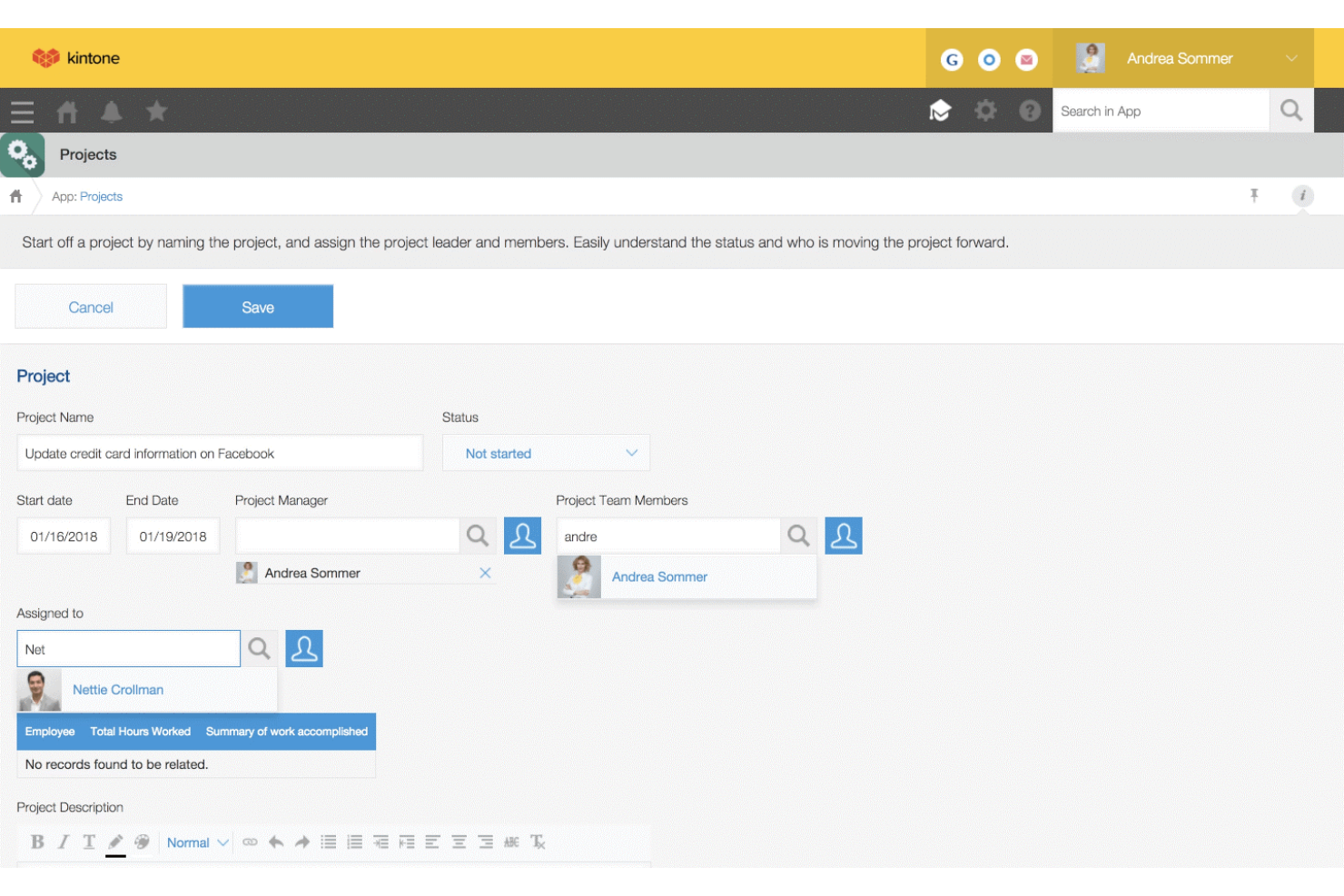Open favorites star in toolbar
This screenshot has height=896, width=1344.
pos(156,111)
